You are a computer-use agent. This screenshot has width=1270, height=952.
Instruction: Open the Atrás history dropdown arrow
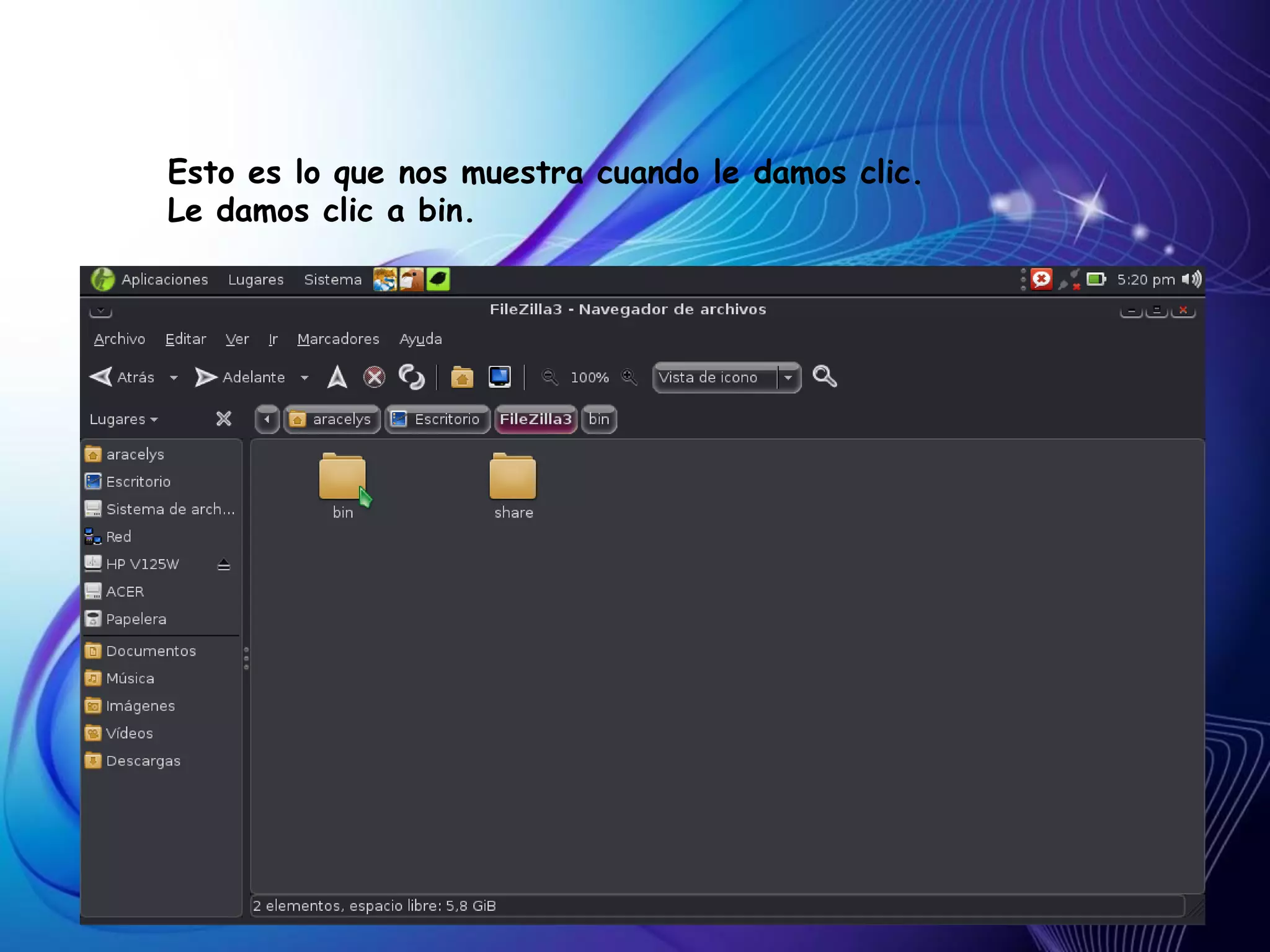pos(174,377)
